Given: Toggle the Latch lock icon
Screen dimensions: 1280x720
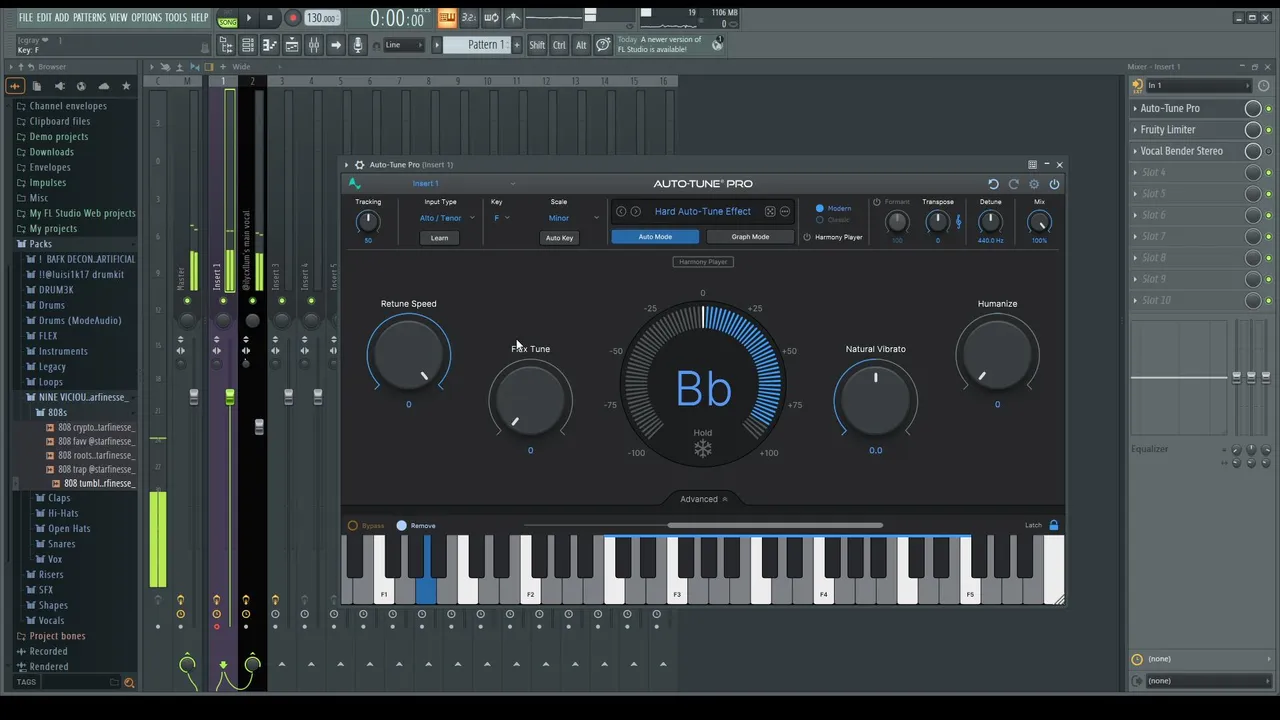Looking at the screenshot, I should tap(1054, 526).
